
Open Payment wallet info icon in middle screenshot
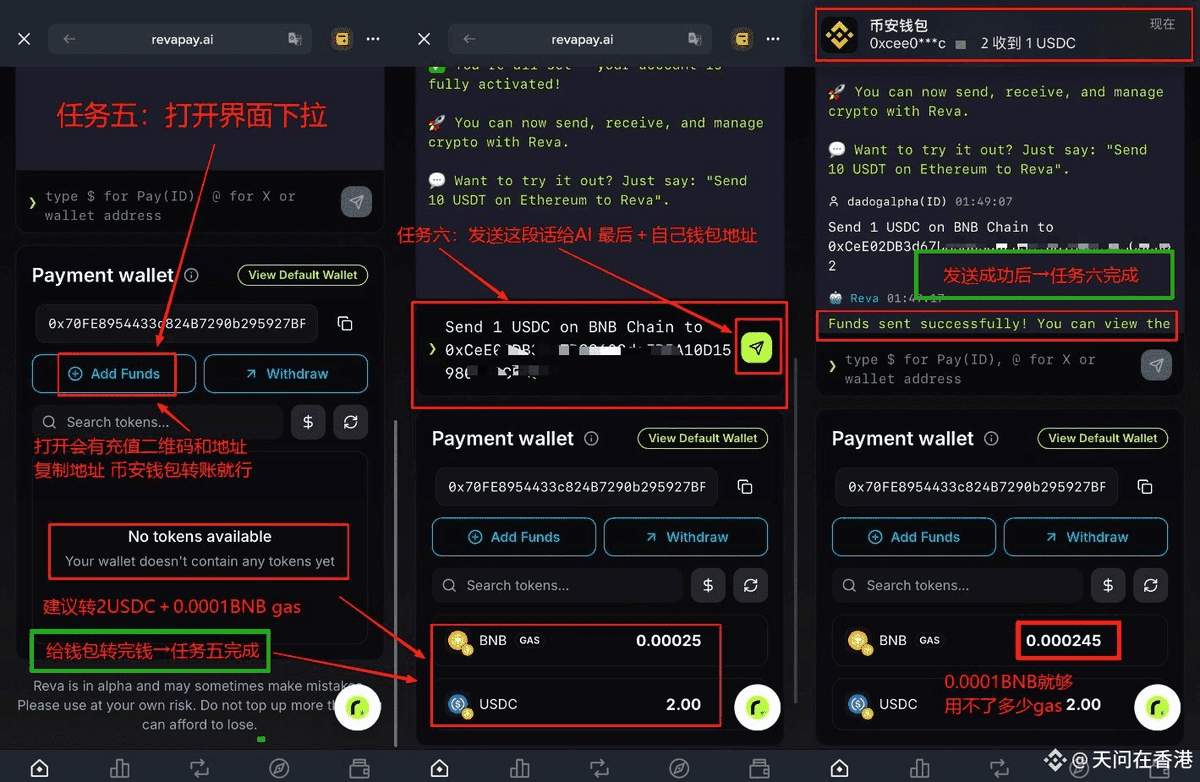[592, 439]
